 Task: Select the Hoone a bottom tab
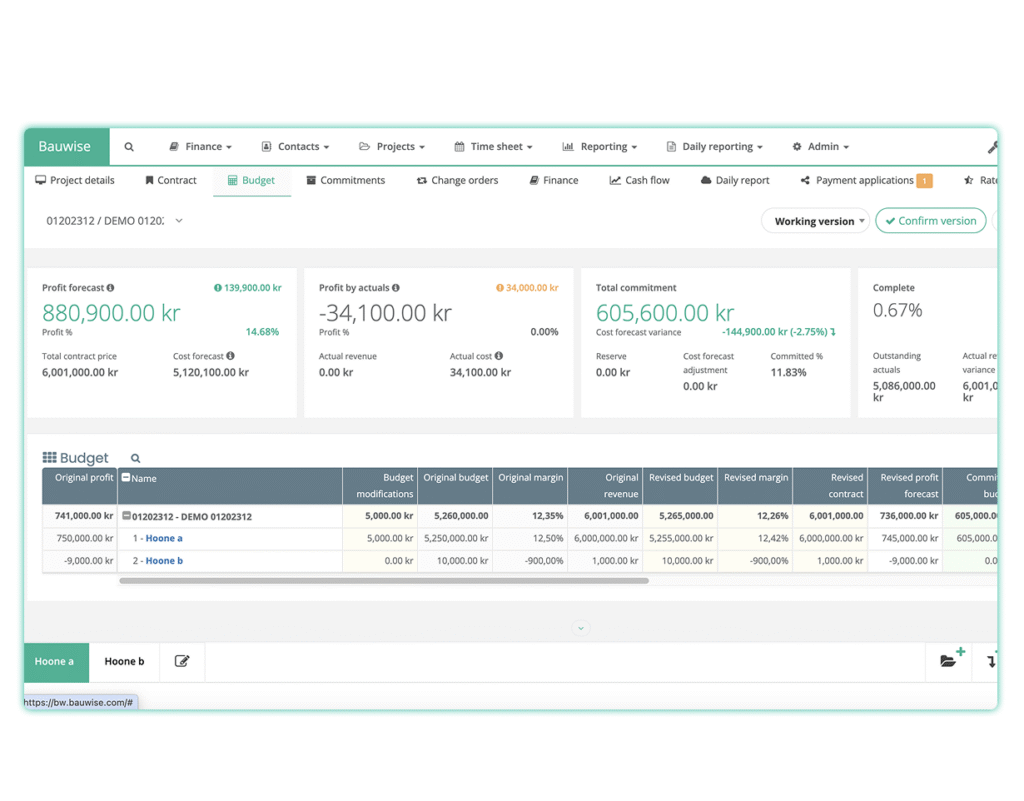click(56, 662)
